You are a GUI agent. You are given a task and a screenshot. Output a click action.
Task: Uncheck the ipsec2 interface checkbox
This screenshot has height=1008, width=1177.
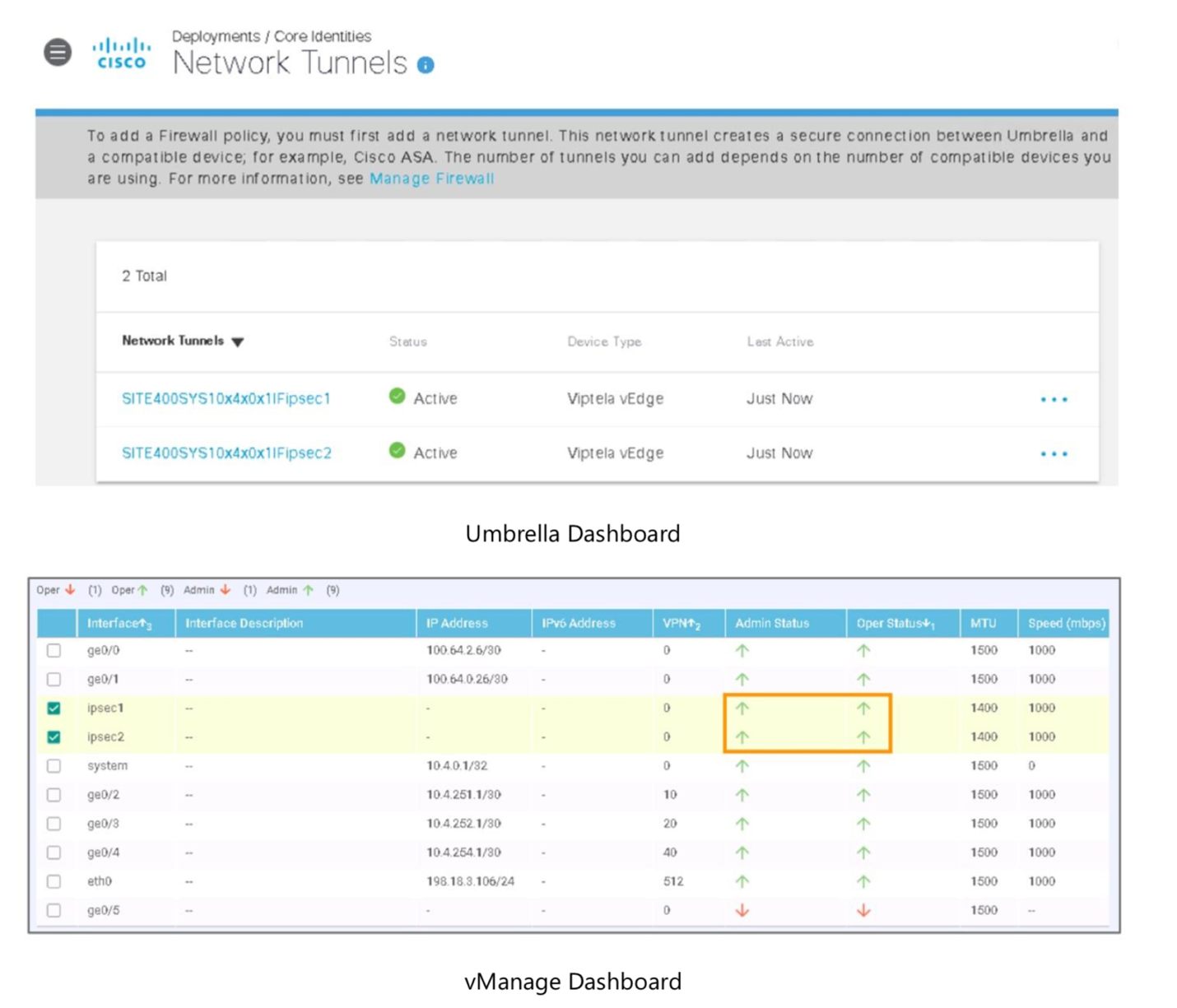pyautogui.click(x=53, y=736)
